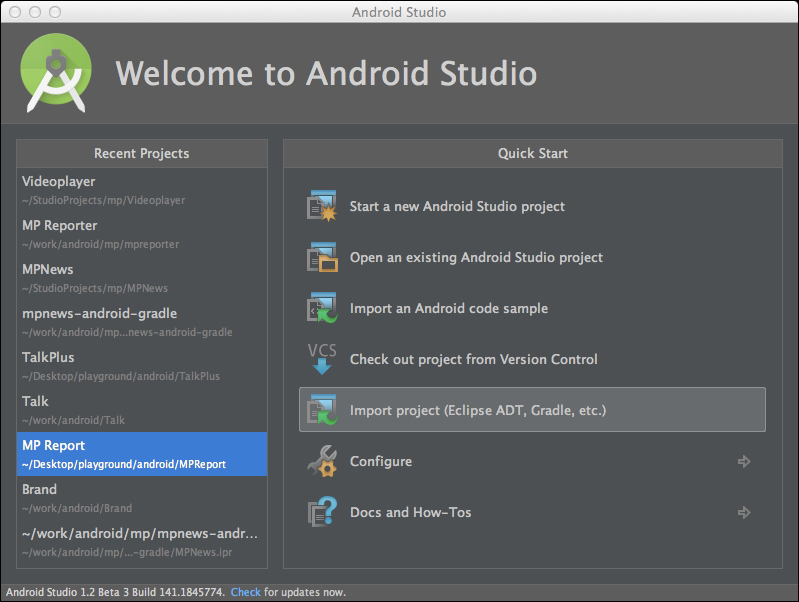This screenshot has width=799, height=602.
Task: Click the Quick Start panel header
Action: [x=532, y=153]
